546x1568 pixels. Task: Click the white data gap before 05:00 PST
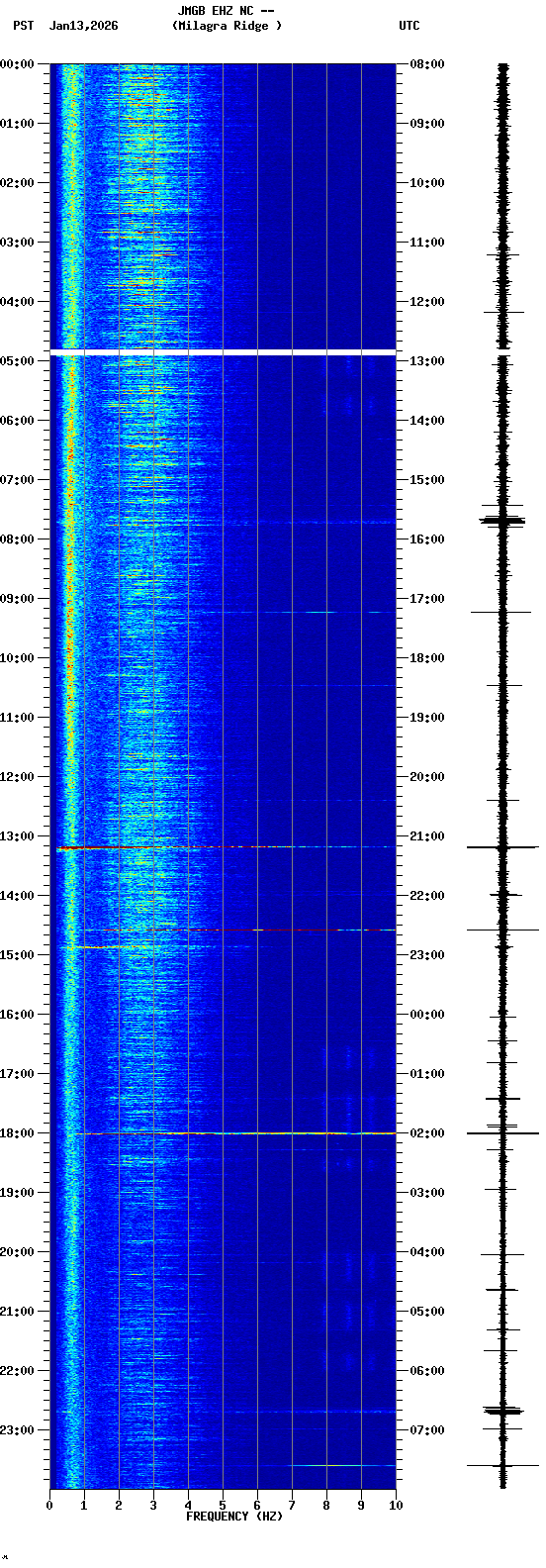(x=223, y=352)
